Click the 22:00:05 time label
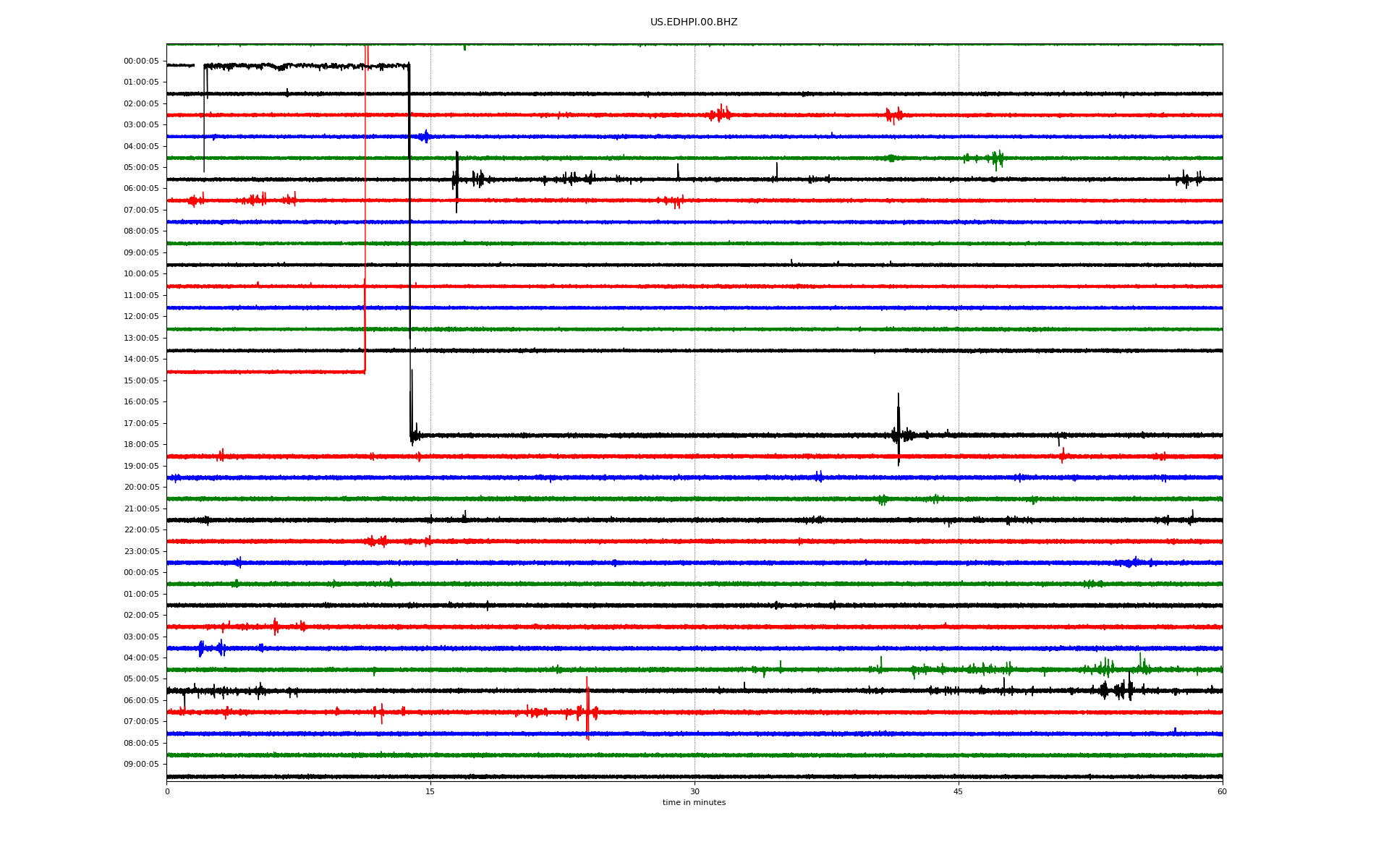Image resolution: width=1389 pixels, height=868 pixels. [141, 530]
